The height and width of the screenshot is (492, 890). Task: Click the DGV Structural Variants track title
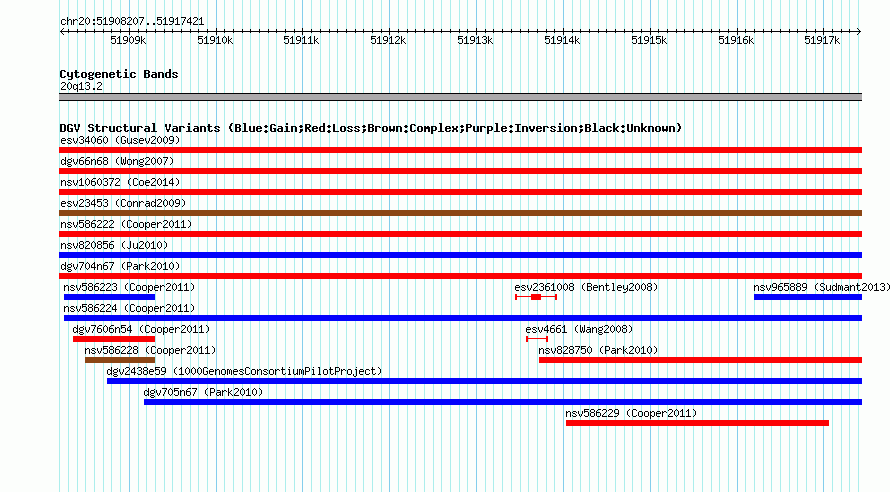(x=371, y=128)
